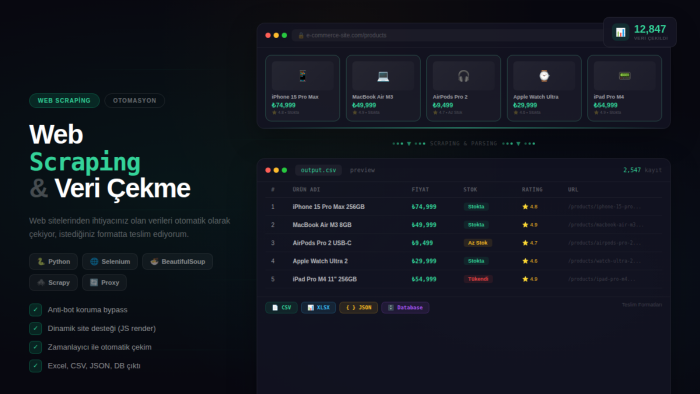Toggle checkmark for Anti-bot koruma bypass
Image resolution: width=700 pixels, height=394 pixels.
[x=35, y=310]
